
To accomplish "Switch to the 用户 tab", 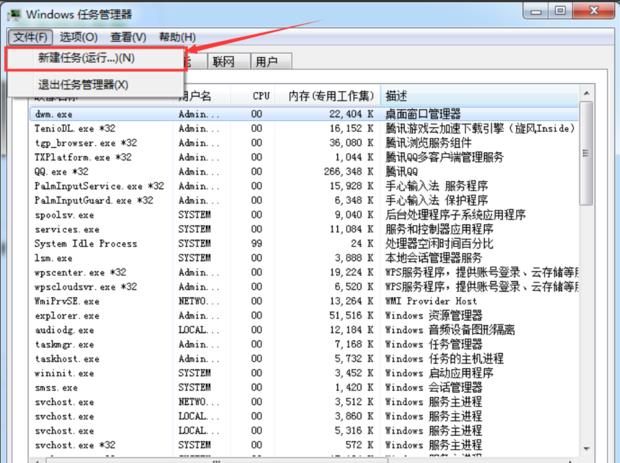I will [x=266, y=62].
